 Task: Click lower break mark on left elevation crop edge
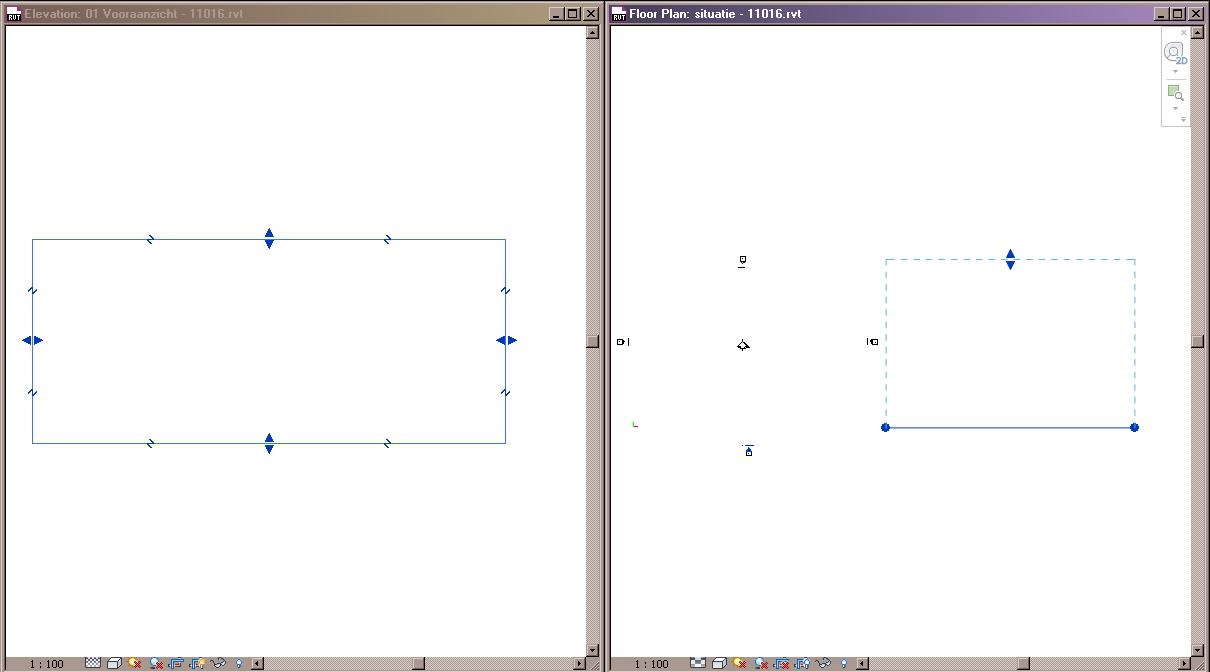point(32,393)
